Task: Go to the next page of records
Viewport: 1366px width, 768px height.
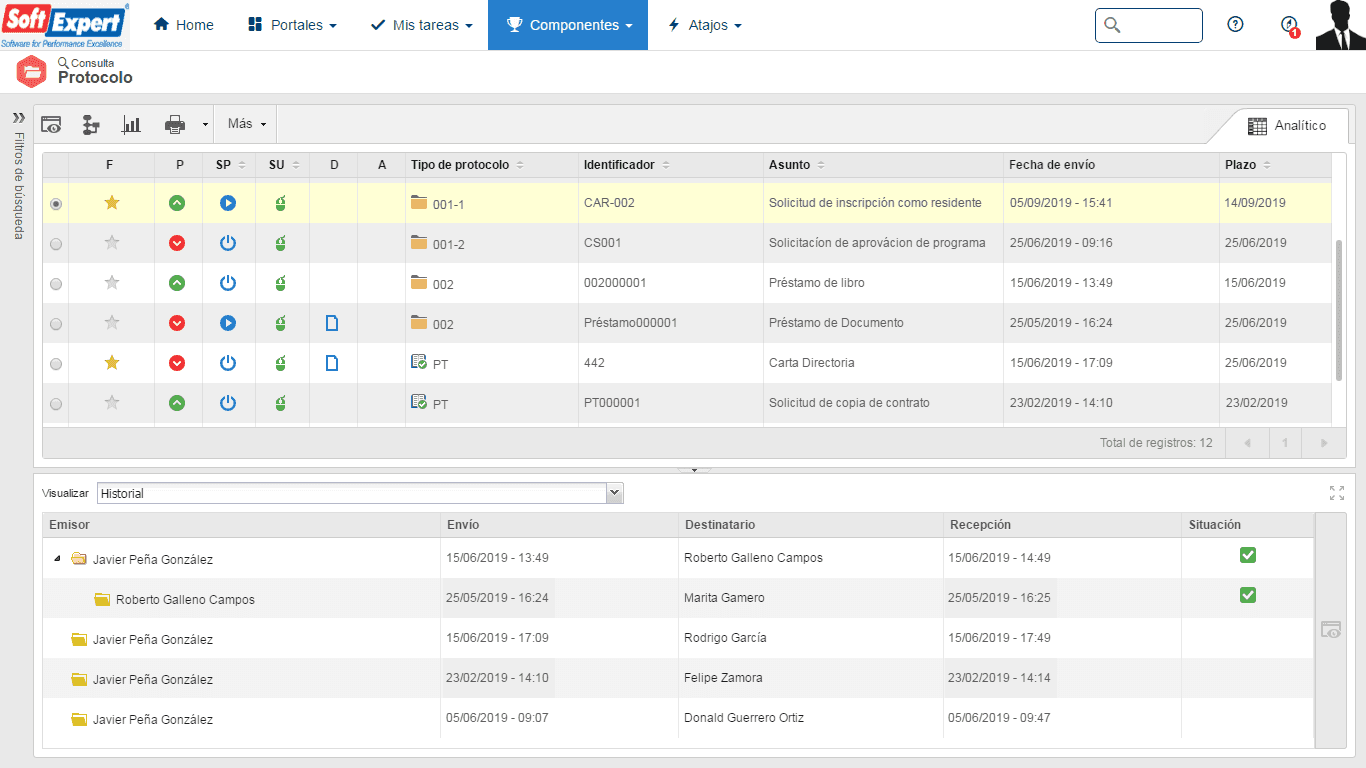Action: point(1324,443)
